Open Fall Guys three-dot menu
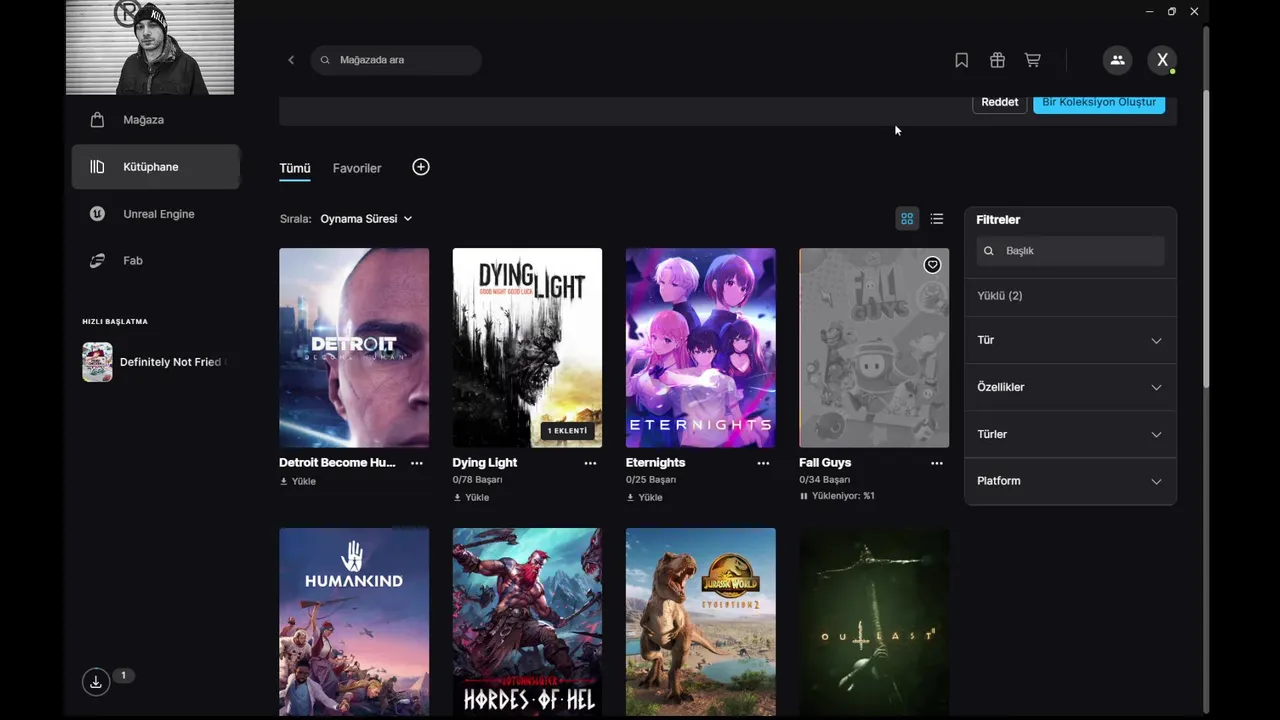 [937, 463]
